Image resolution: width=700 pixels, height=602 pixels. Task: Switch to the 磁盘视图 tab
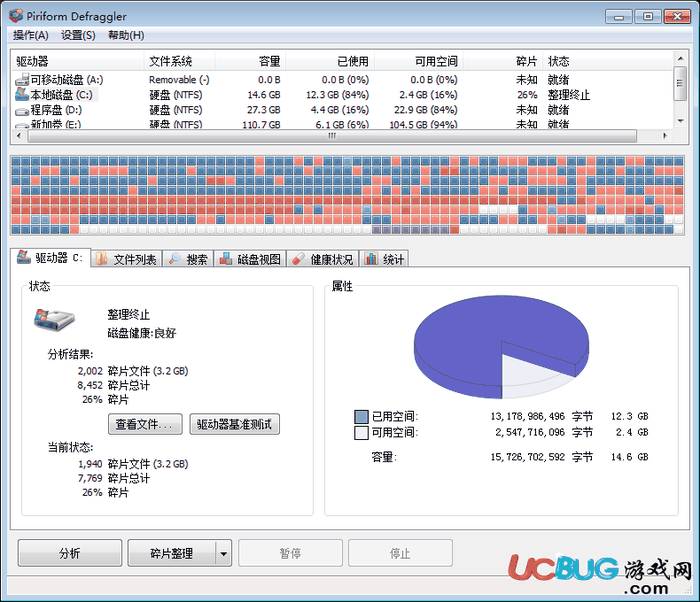(250, 259)
